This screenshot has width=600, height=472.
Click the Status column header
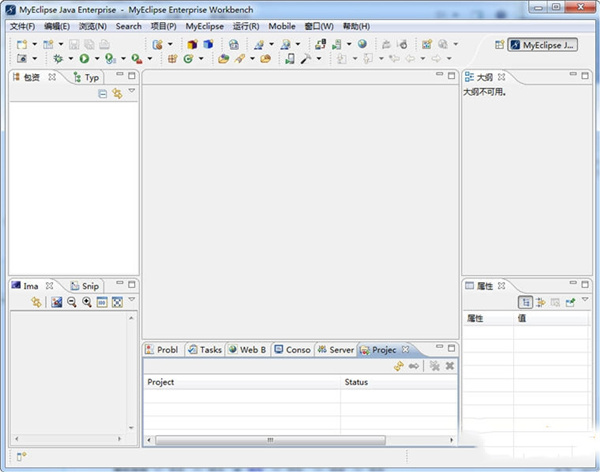point(357,382)
